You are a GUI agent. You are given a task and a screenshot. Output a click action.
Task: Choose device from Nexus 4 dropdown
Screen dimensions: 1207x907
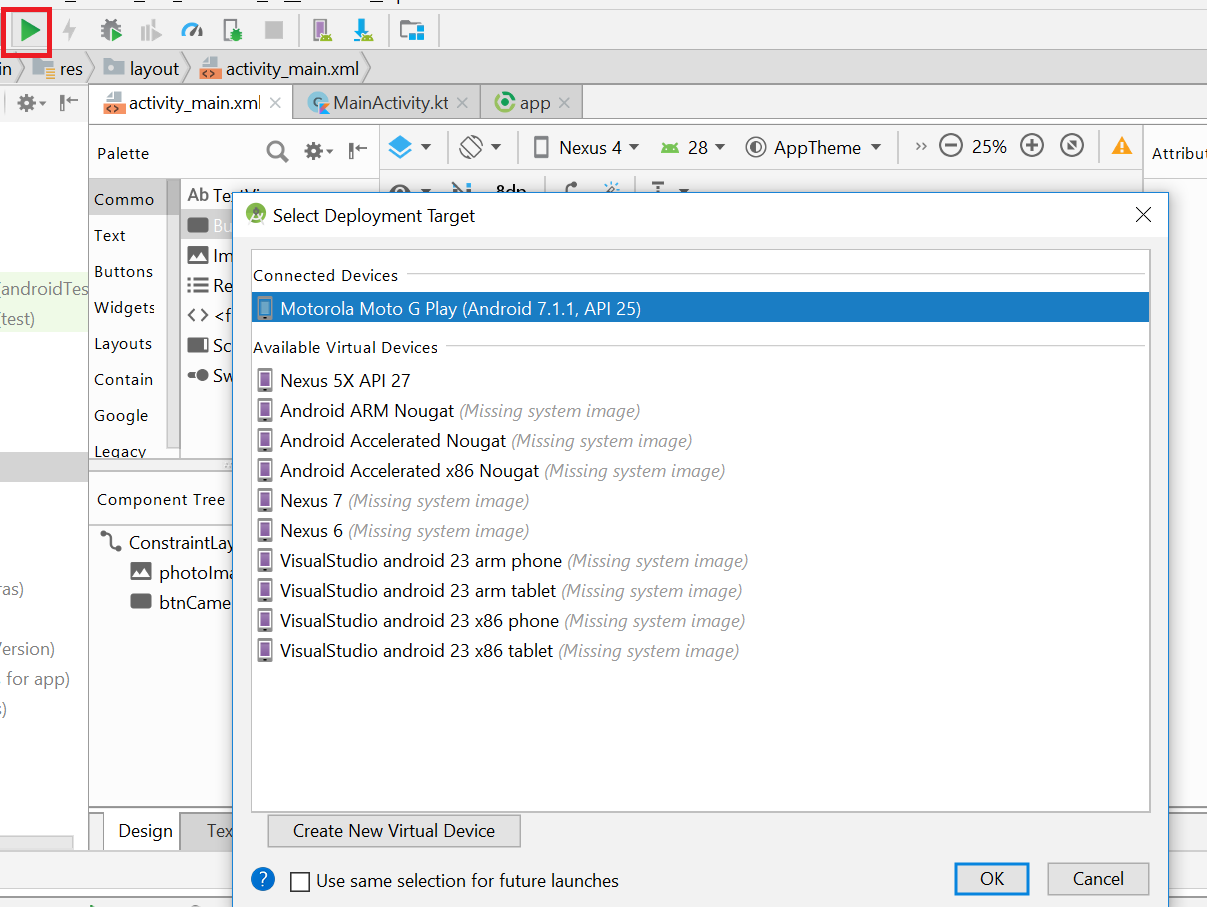click(x=587, y=148)
